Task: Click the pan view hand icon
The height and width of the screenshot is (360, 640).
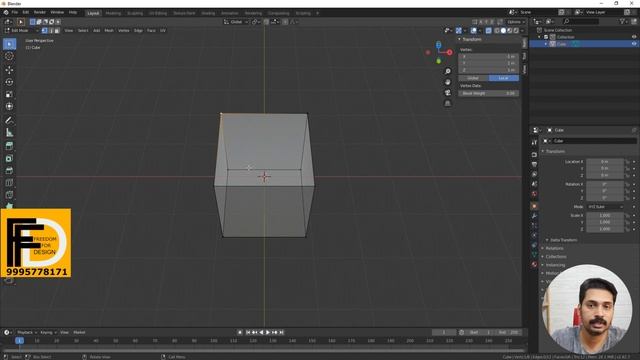Action: (x=448, y=82)
